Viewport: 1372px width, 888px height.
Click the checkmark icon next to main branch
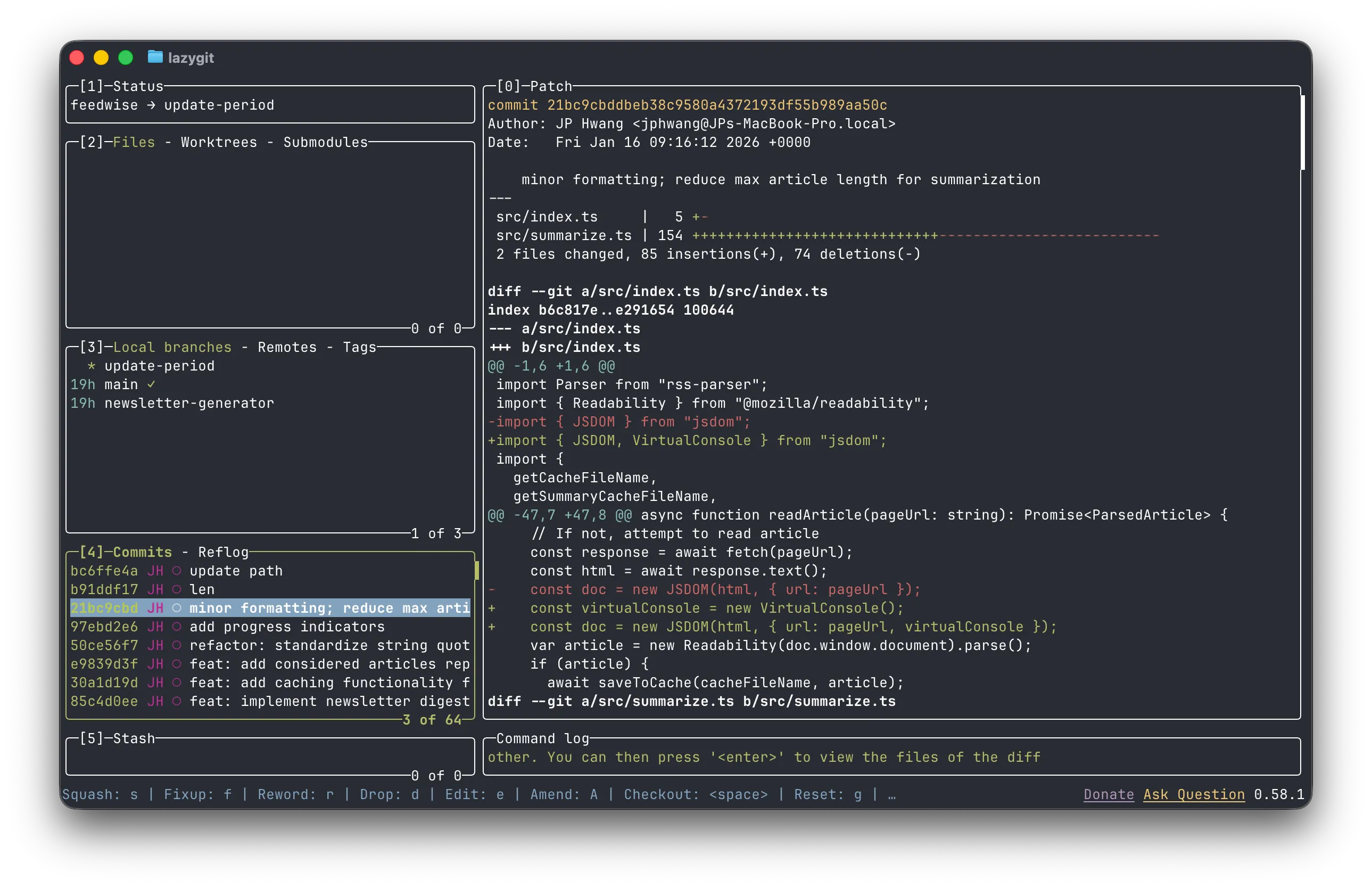tap(151, 384)
